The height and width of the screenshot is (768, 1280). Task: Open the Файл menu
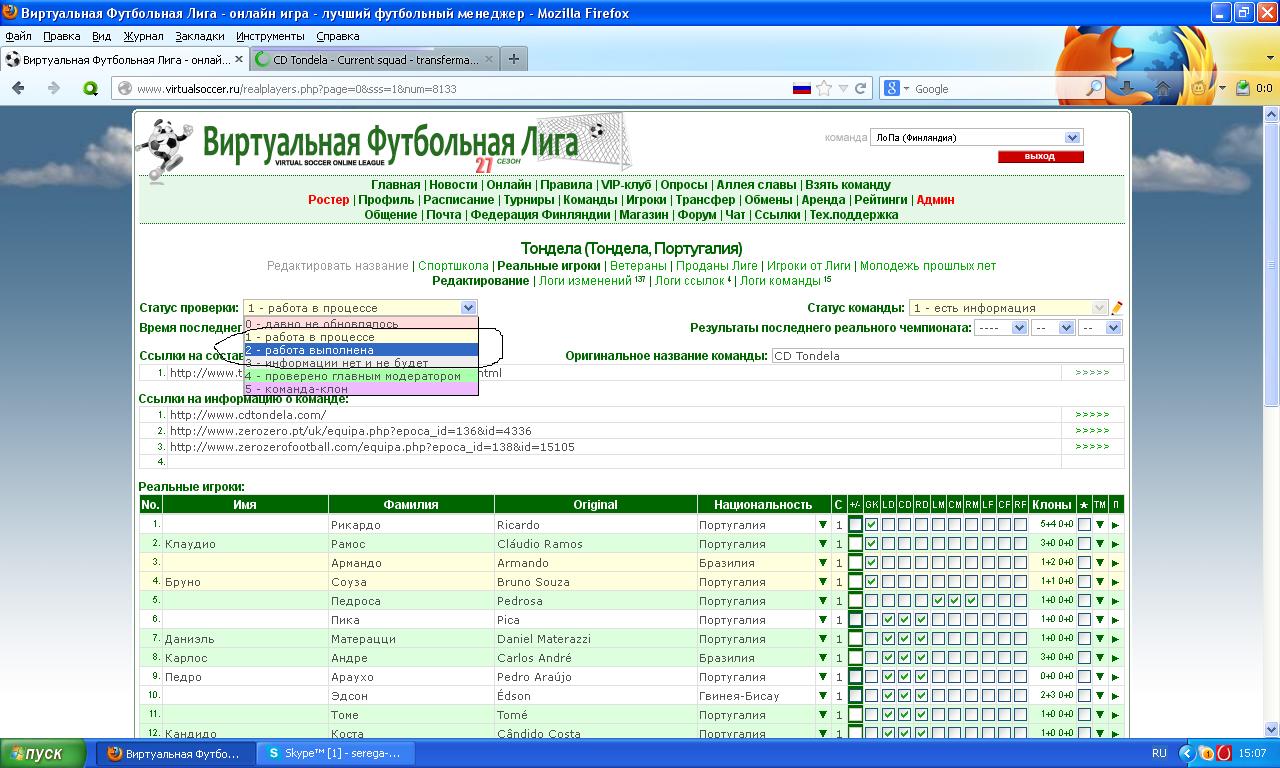point(18,36)
